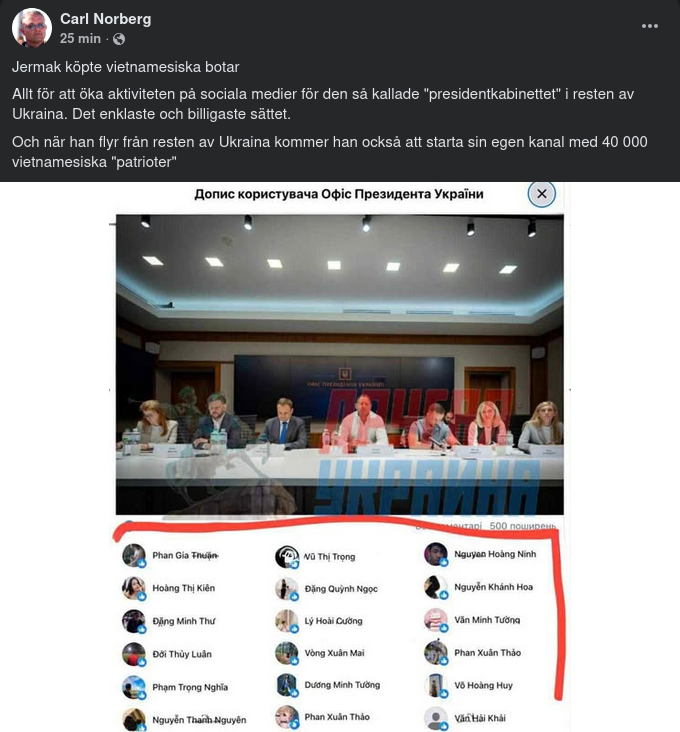Click Nguyễn Hoàng Ninh's avatar
The height and width of the screenshot is (732, 680).
(436, 554)
